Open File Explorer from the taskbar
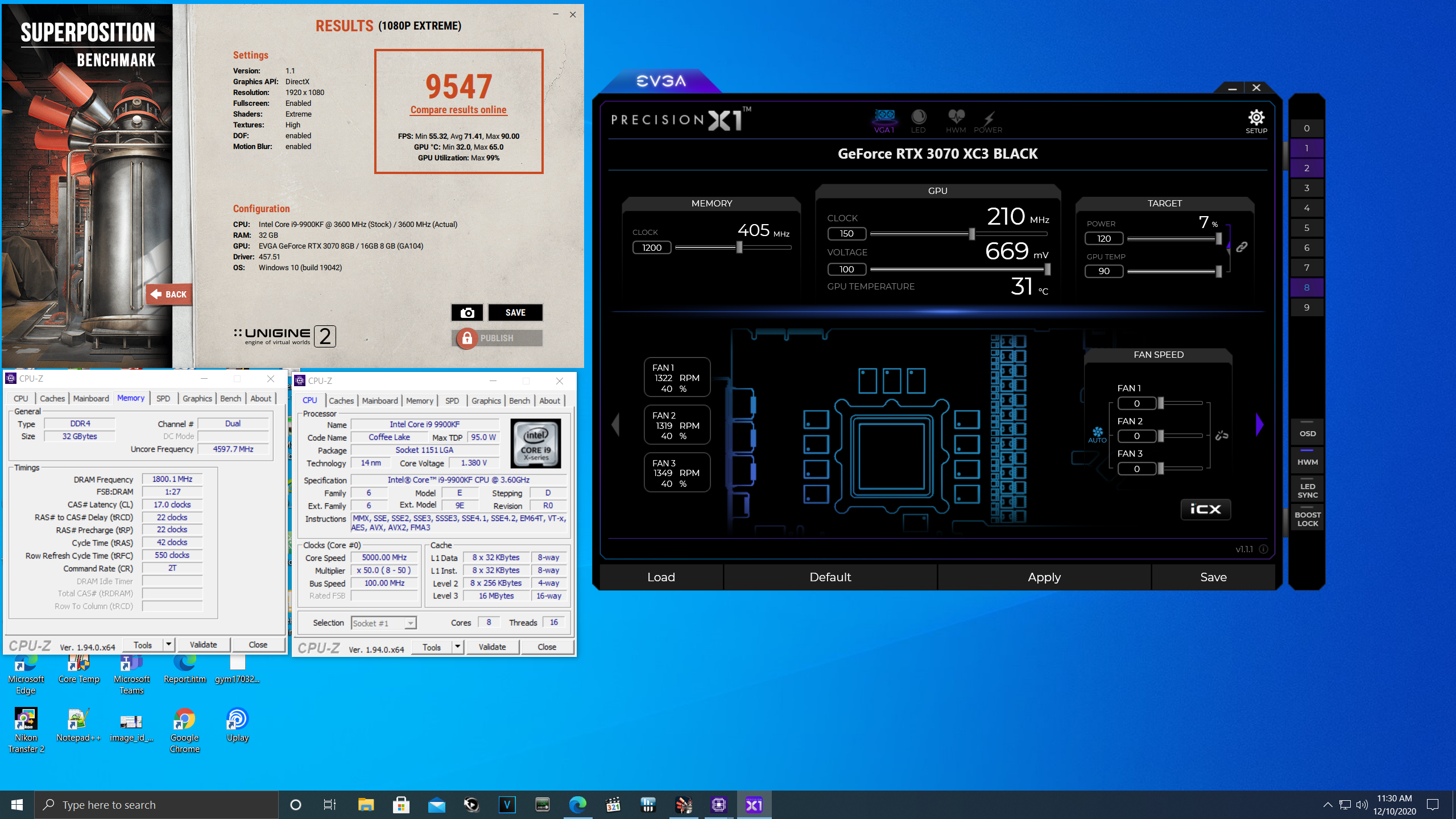Screen dimensions: 1456x819 [366, 804]
